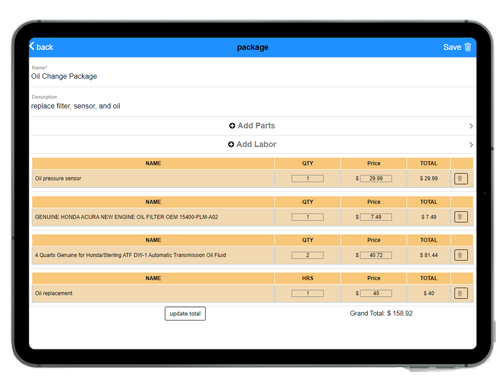
Task: Tap the back chevron icon
Action: (x=32, y=46)
